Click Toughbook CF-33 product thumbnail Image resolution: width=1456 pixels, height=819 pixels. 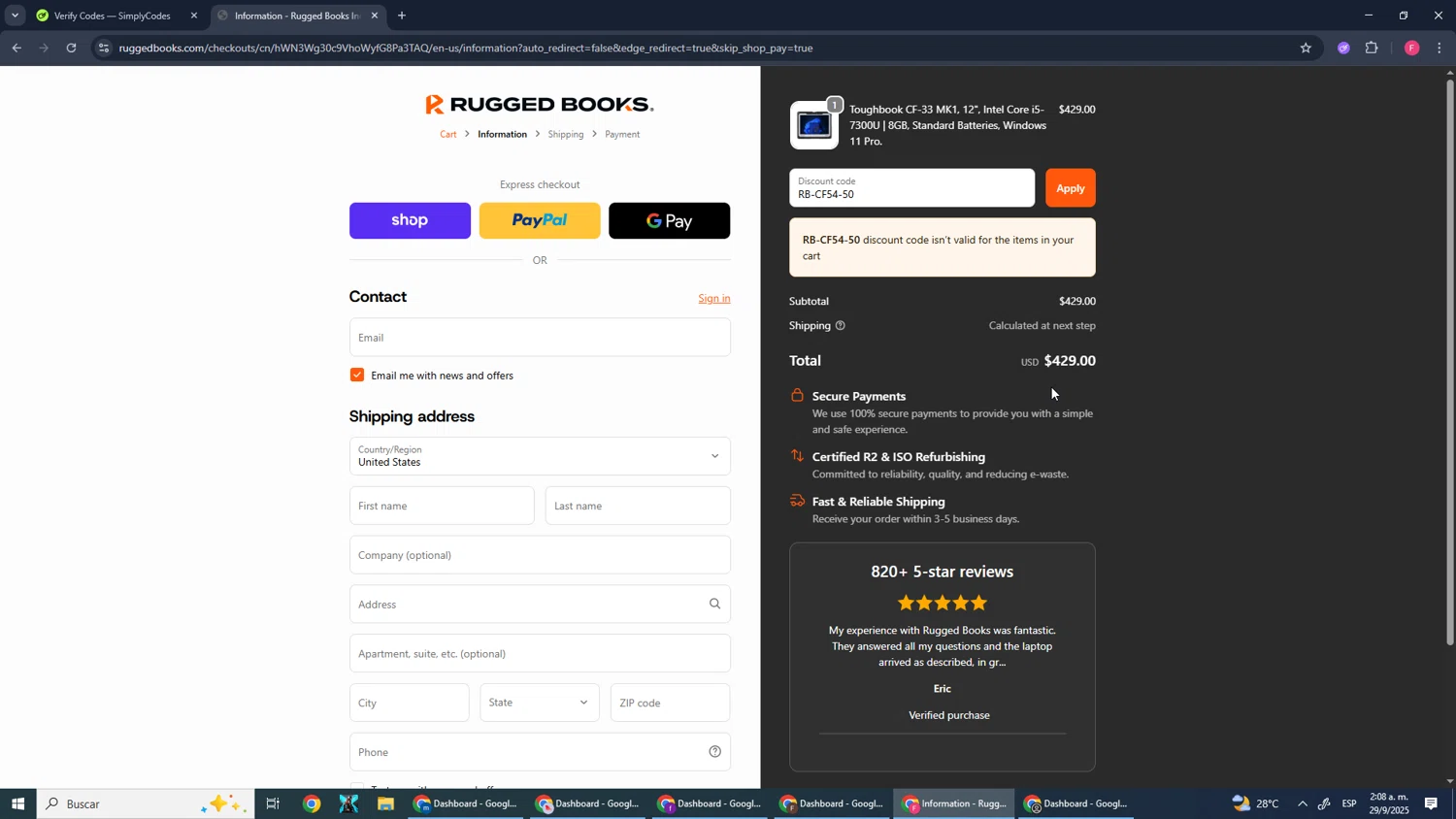814,125
